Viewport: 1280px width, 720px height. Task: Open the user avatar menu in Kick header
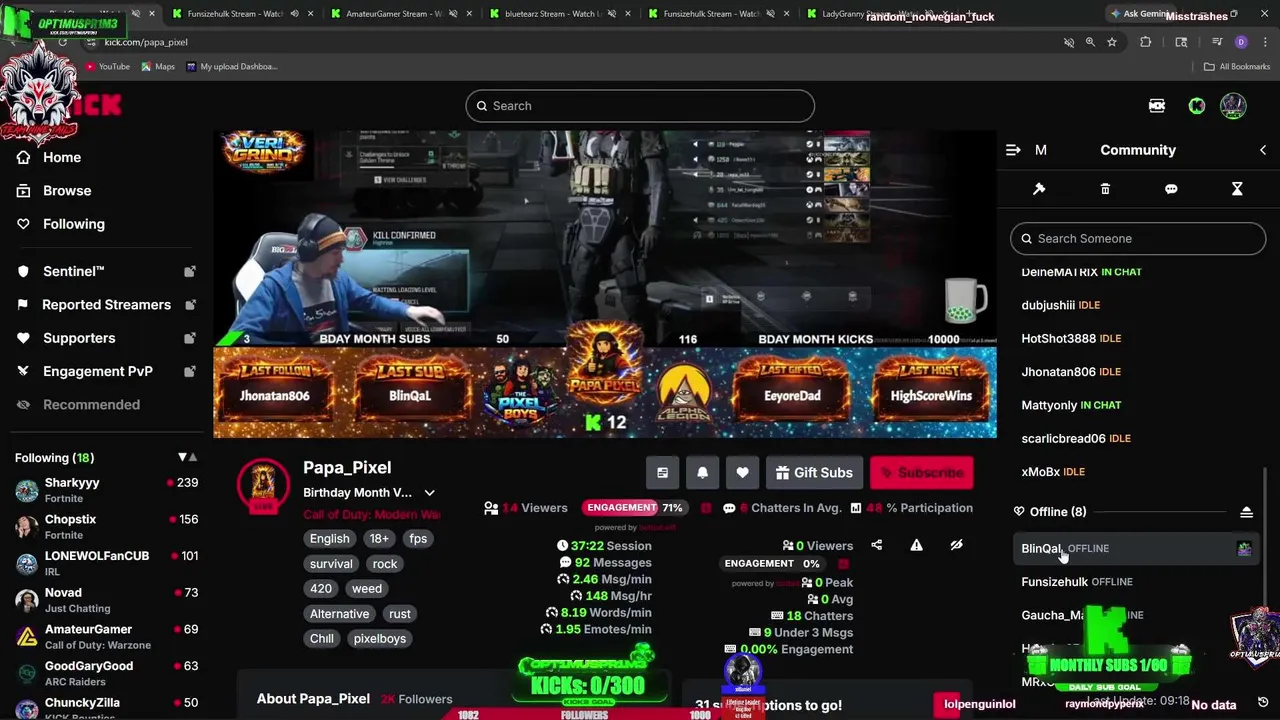1233,106
